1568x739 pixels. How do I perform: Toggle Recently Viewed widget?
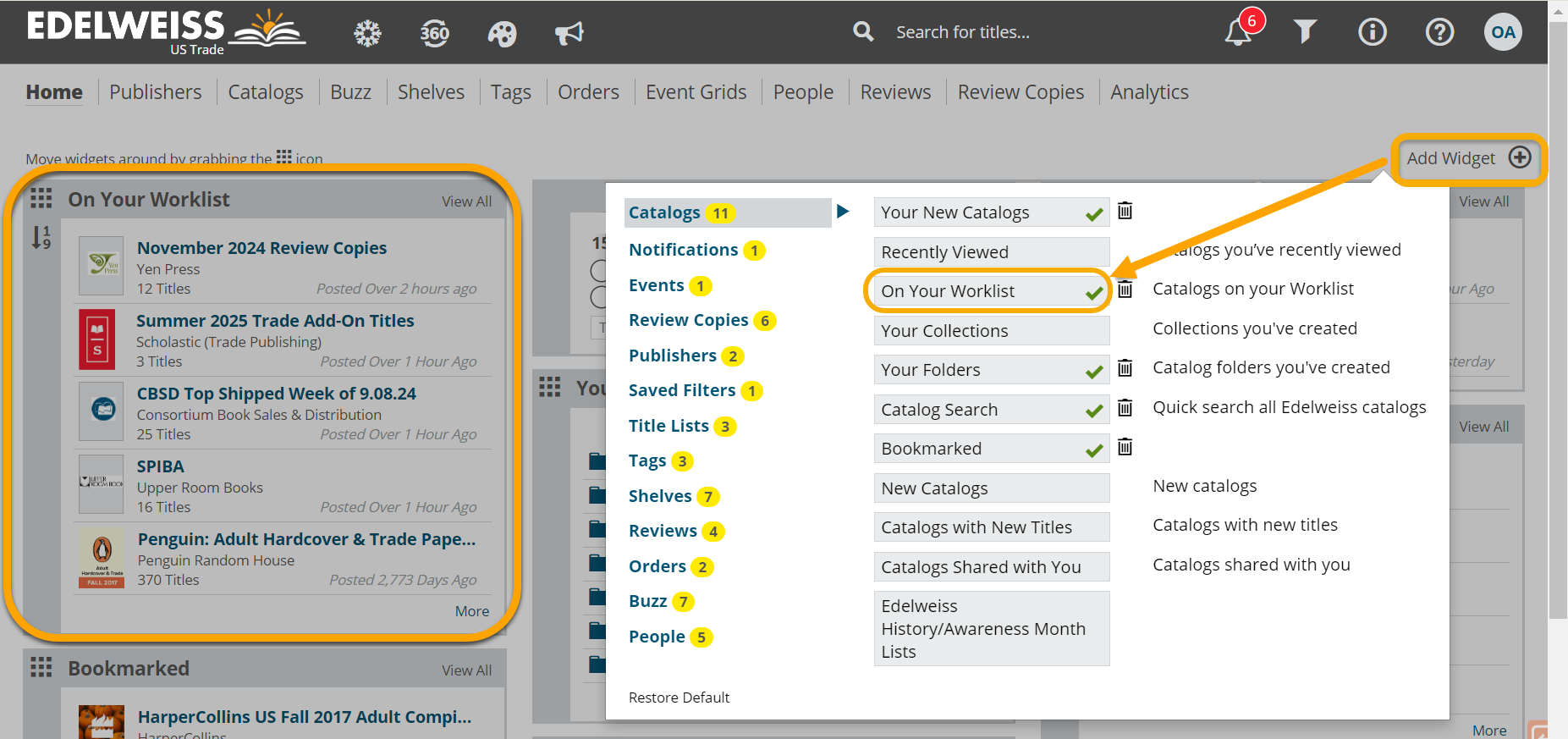point(991,252)
